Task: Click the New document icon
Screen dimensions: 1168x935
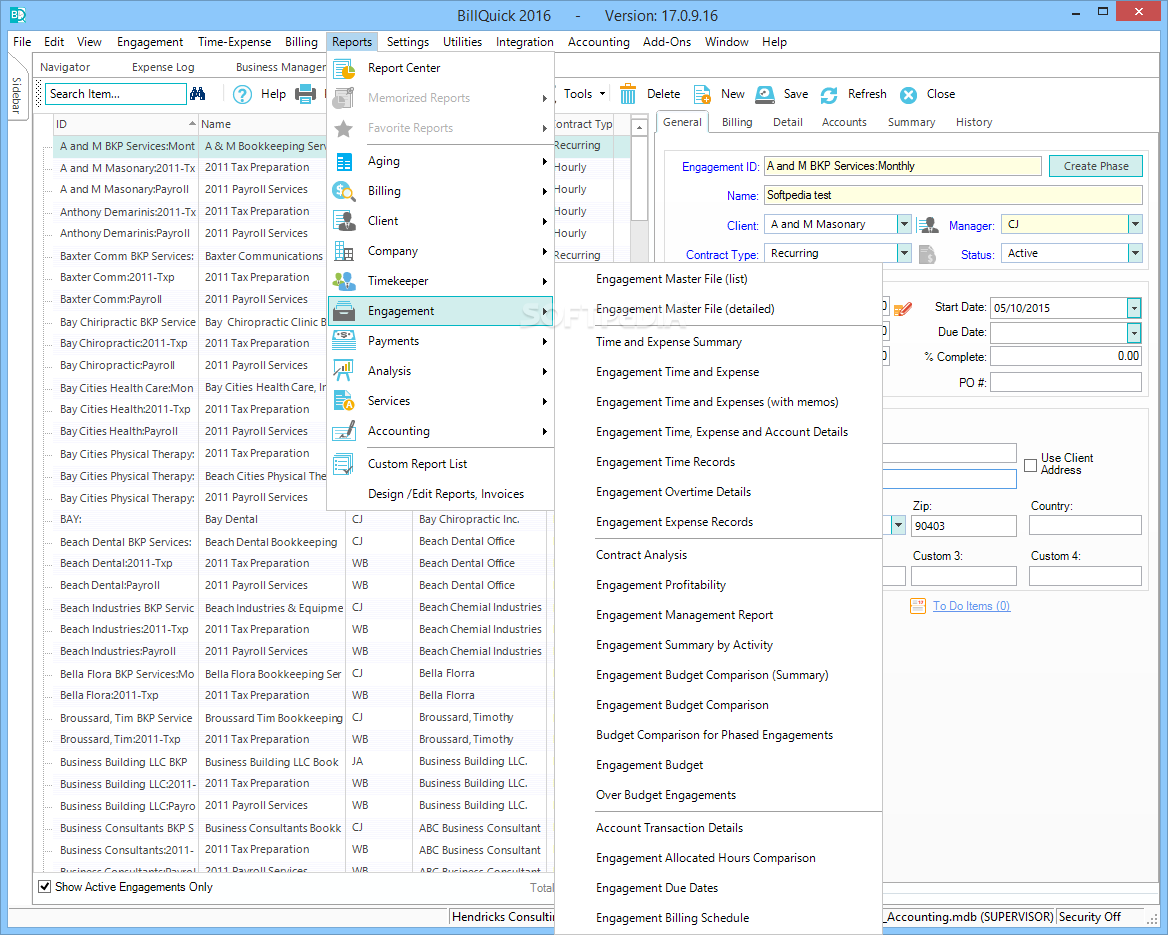Action: tap(702, 94)
